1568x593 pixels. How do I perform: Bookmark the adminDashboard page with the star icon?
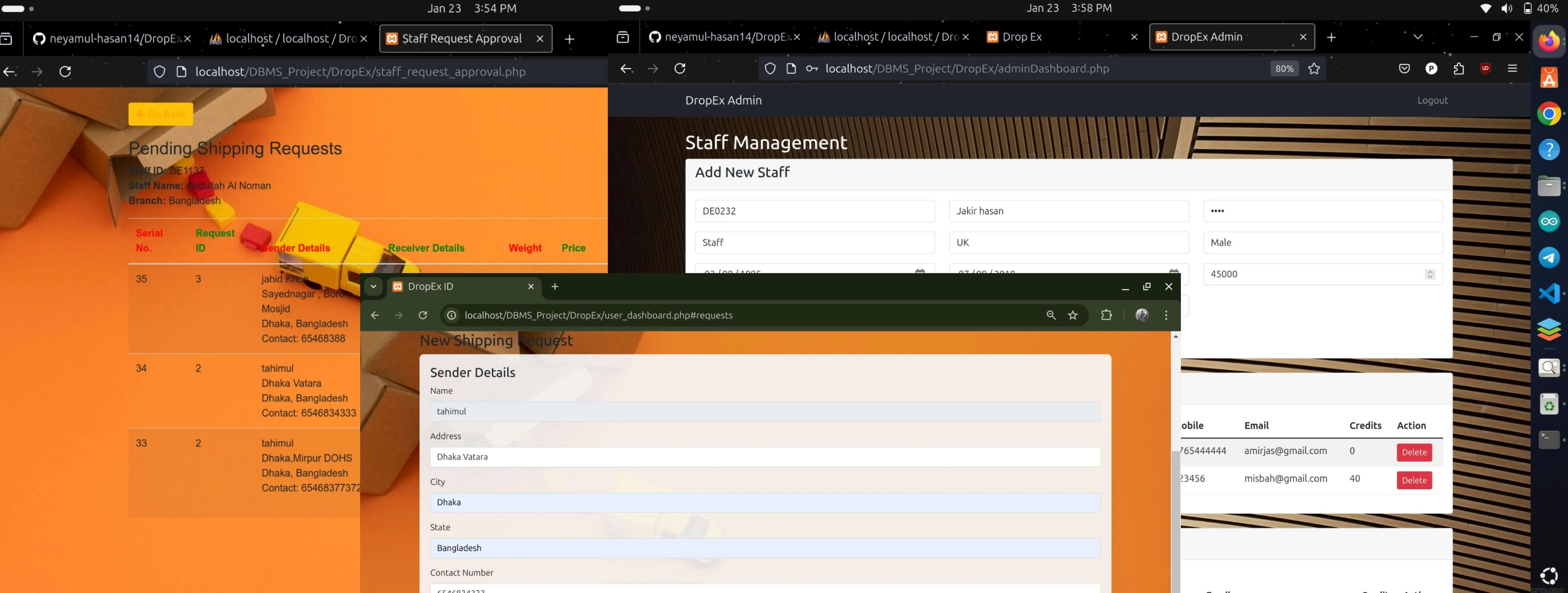(x=1314, y=69)
